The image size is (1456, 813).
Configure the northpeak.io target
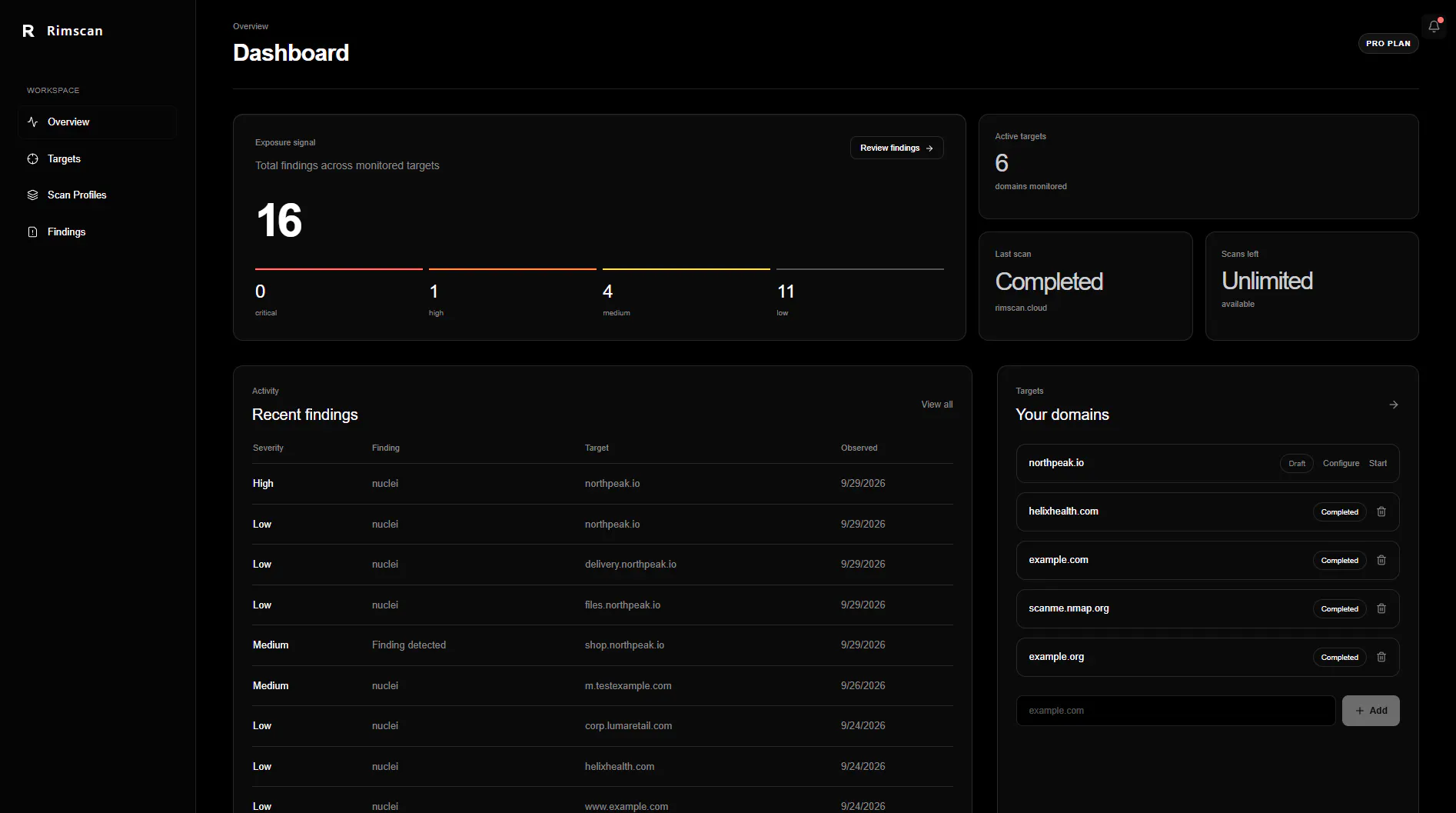coord(1341,463)
